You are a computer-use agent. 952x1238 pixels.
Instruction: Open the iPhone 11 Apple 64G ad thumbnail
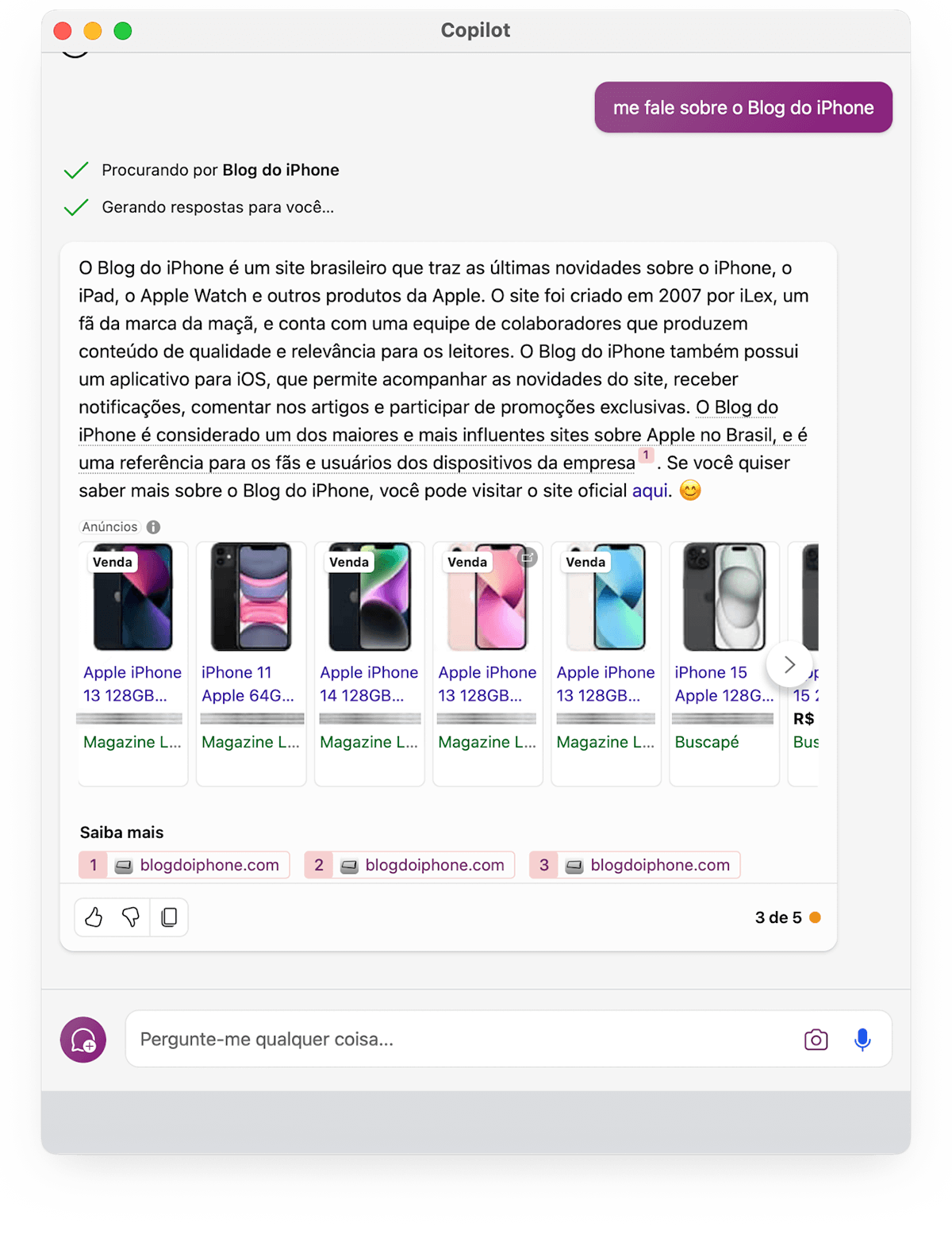pos(251,597)
